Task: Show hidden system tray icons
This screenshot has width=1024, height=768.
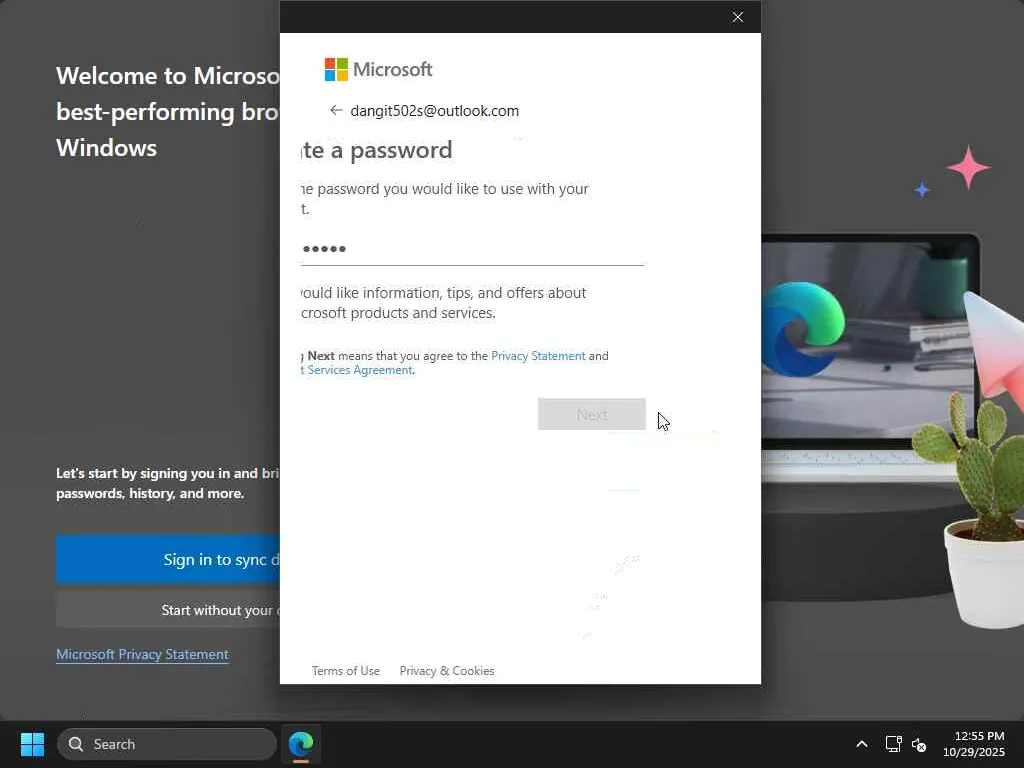Action: 862,744
